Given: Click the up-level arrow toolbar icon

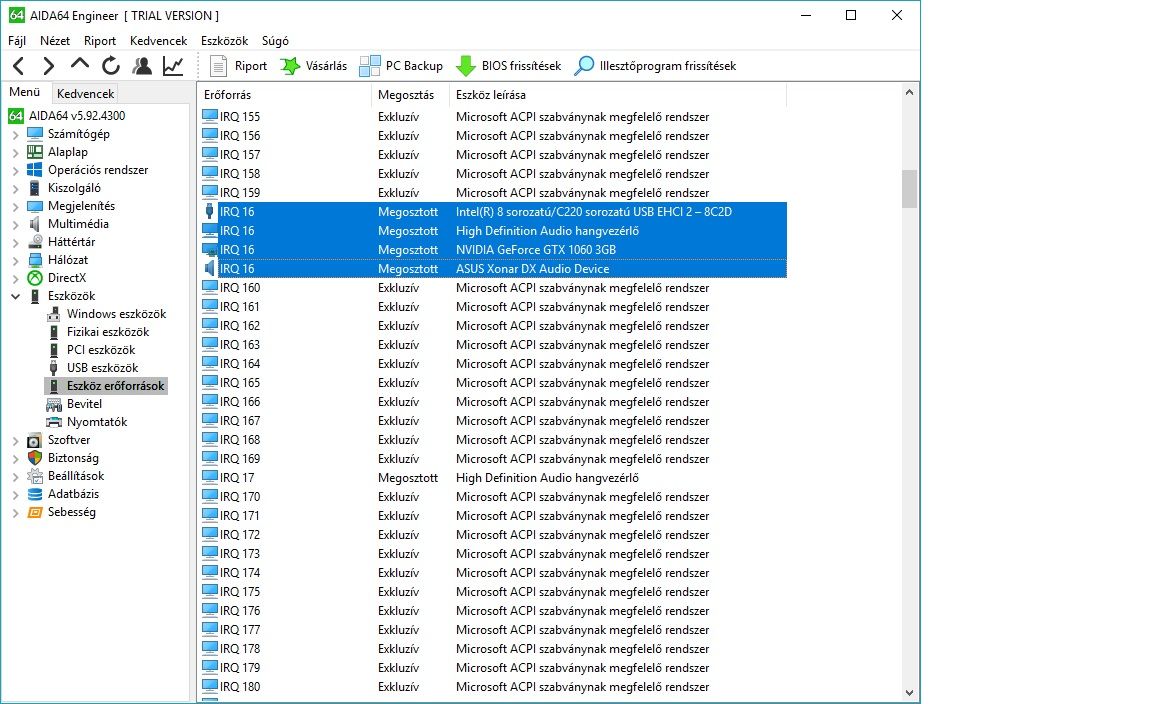Looking at the screenshot, I should [79, 65].
